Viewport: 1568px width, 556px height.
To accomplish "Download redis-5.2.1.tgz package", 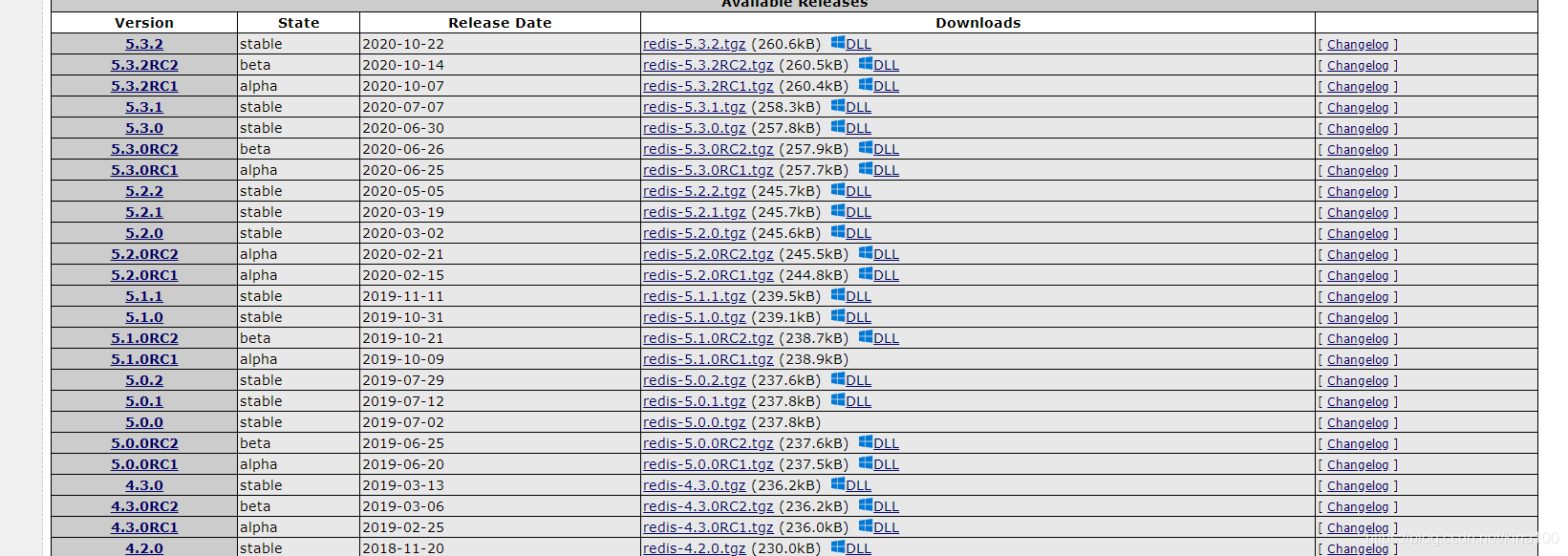I will click(695, 212).
